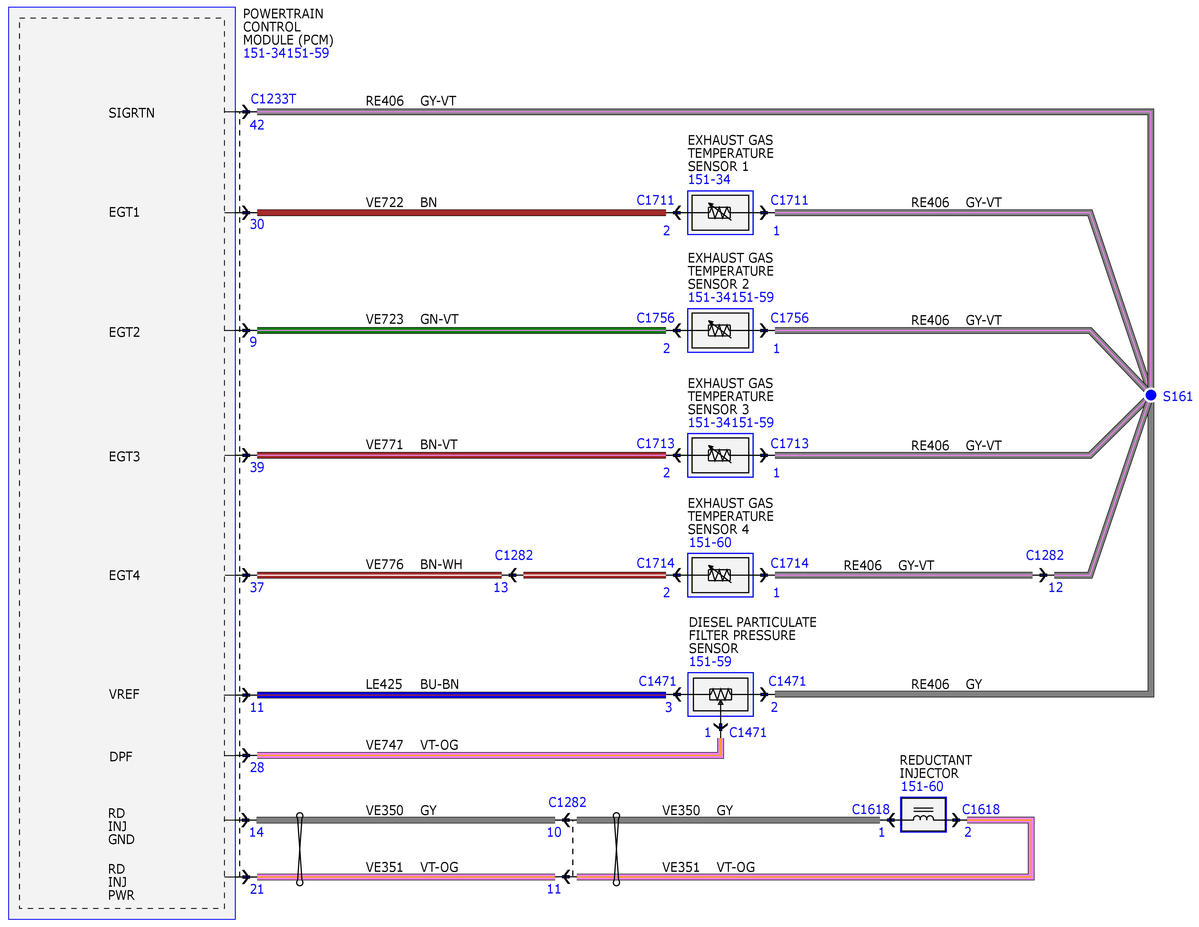Open the 151-34 link under Sensor 1

[709, 180]
